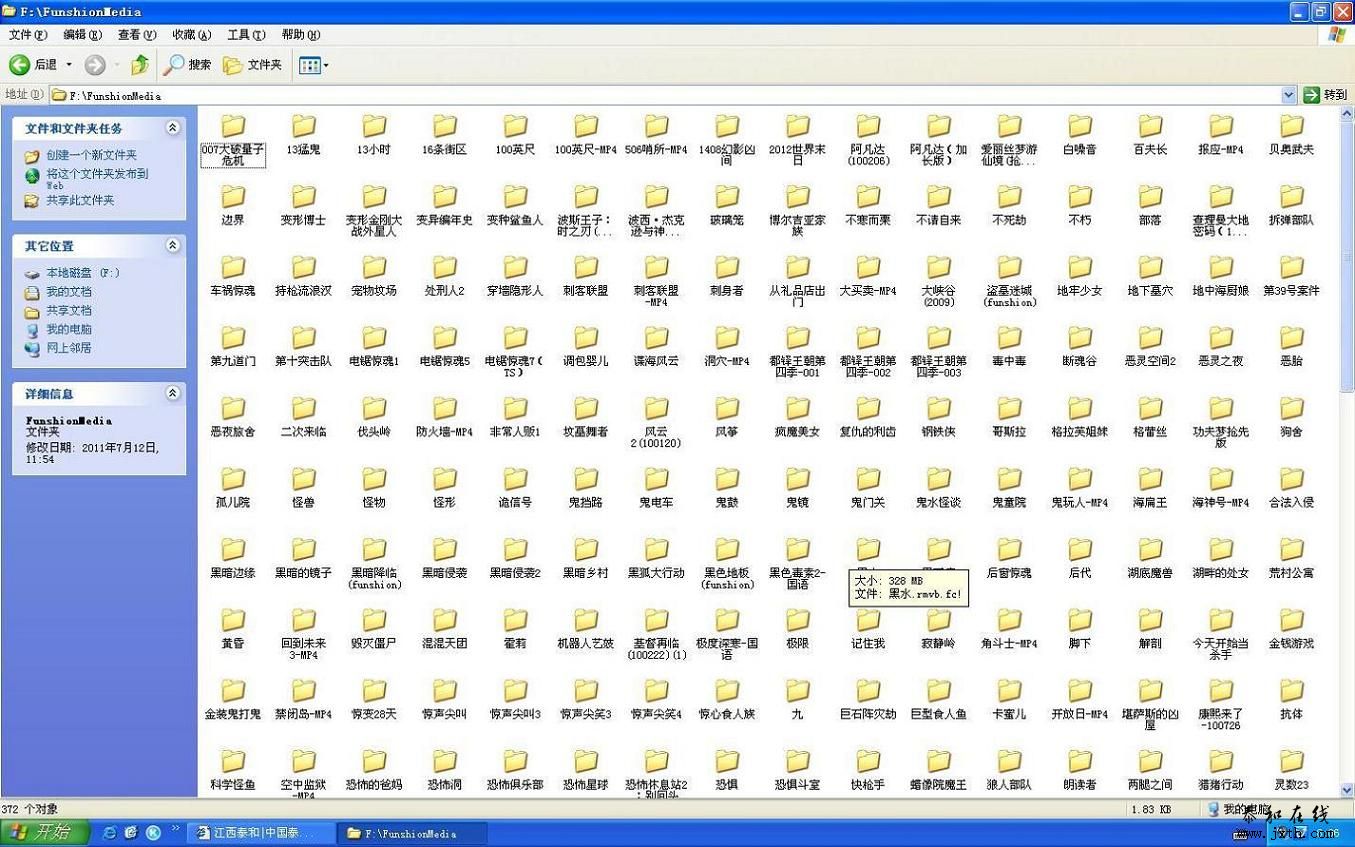1355x847 pixels.
Task: Select the 刺客联盟 folder icon
Action: click(x=586, y=267)
